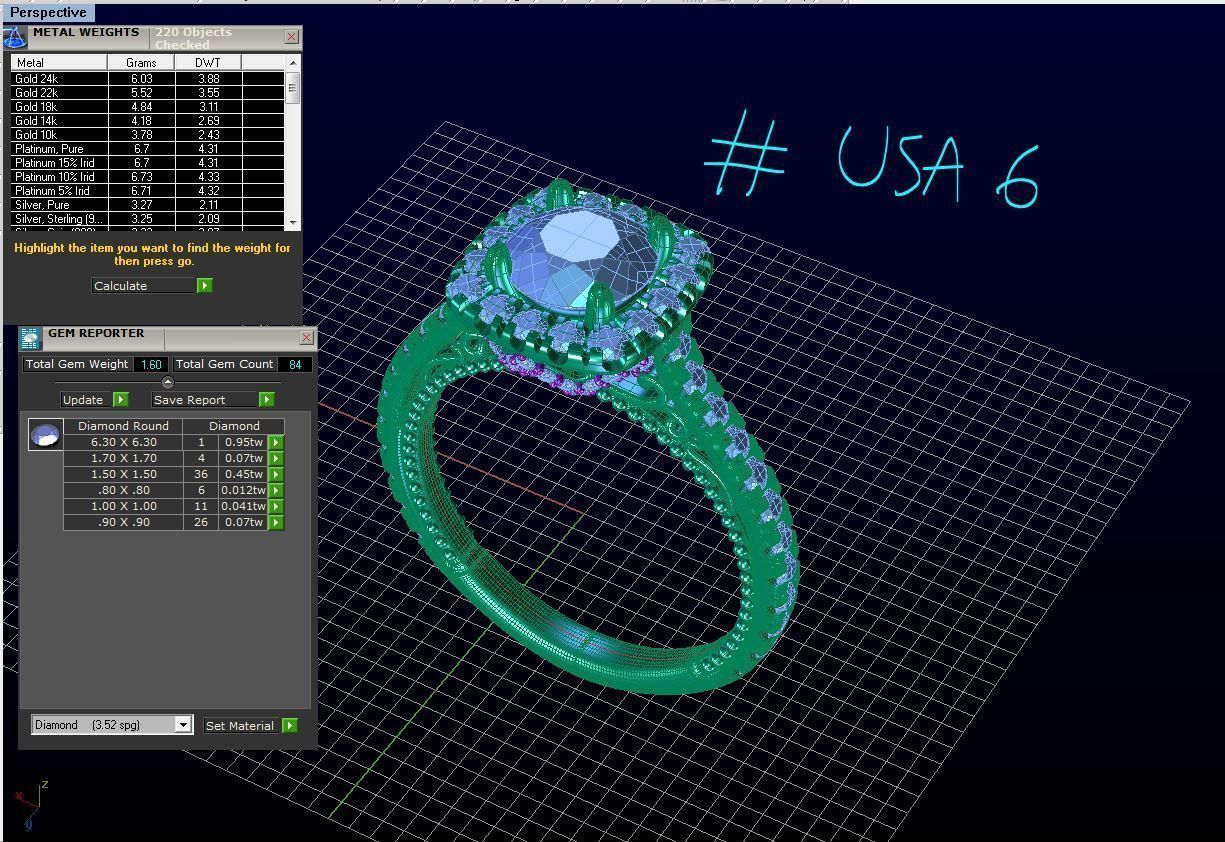This screenshot has height=842, width=1225.
Task: Select the Silver, Sterling row
Action: [148, 218]
